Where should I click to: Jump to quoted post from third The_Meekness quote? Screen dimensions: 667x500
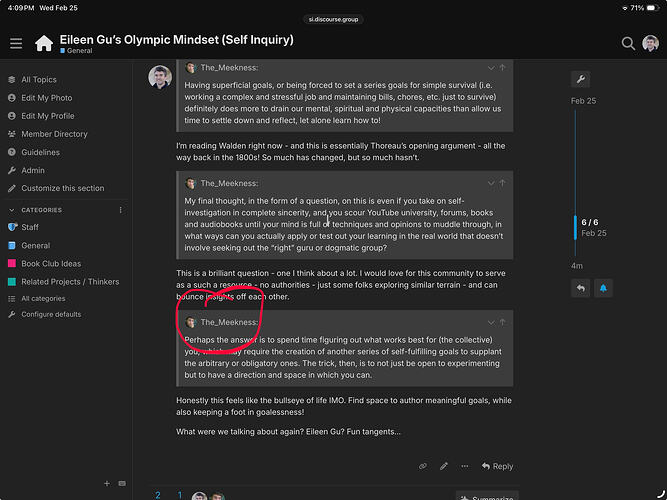coord(502,322)
